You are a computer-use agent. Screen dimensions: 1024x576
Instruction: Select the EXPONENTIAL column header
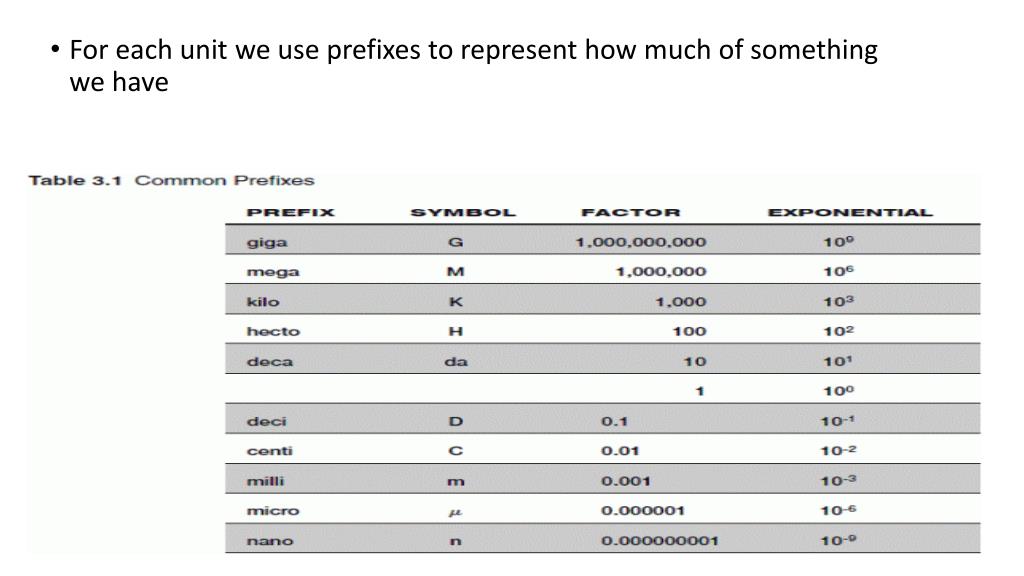849,212
